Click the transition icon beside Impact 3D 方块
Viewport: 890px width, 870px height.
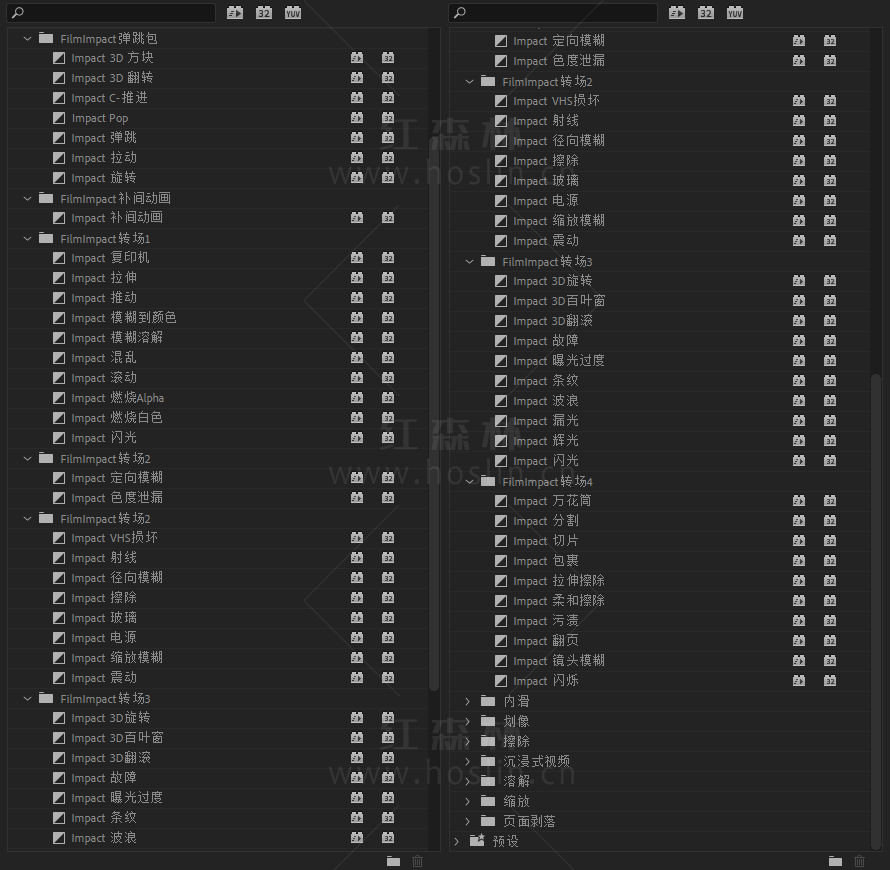[x=59, y=58]
